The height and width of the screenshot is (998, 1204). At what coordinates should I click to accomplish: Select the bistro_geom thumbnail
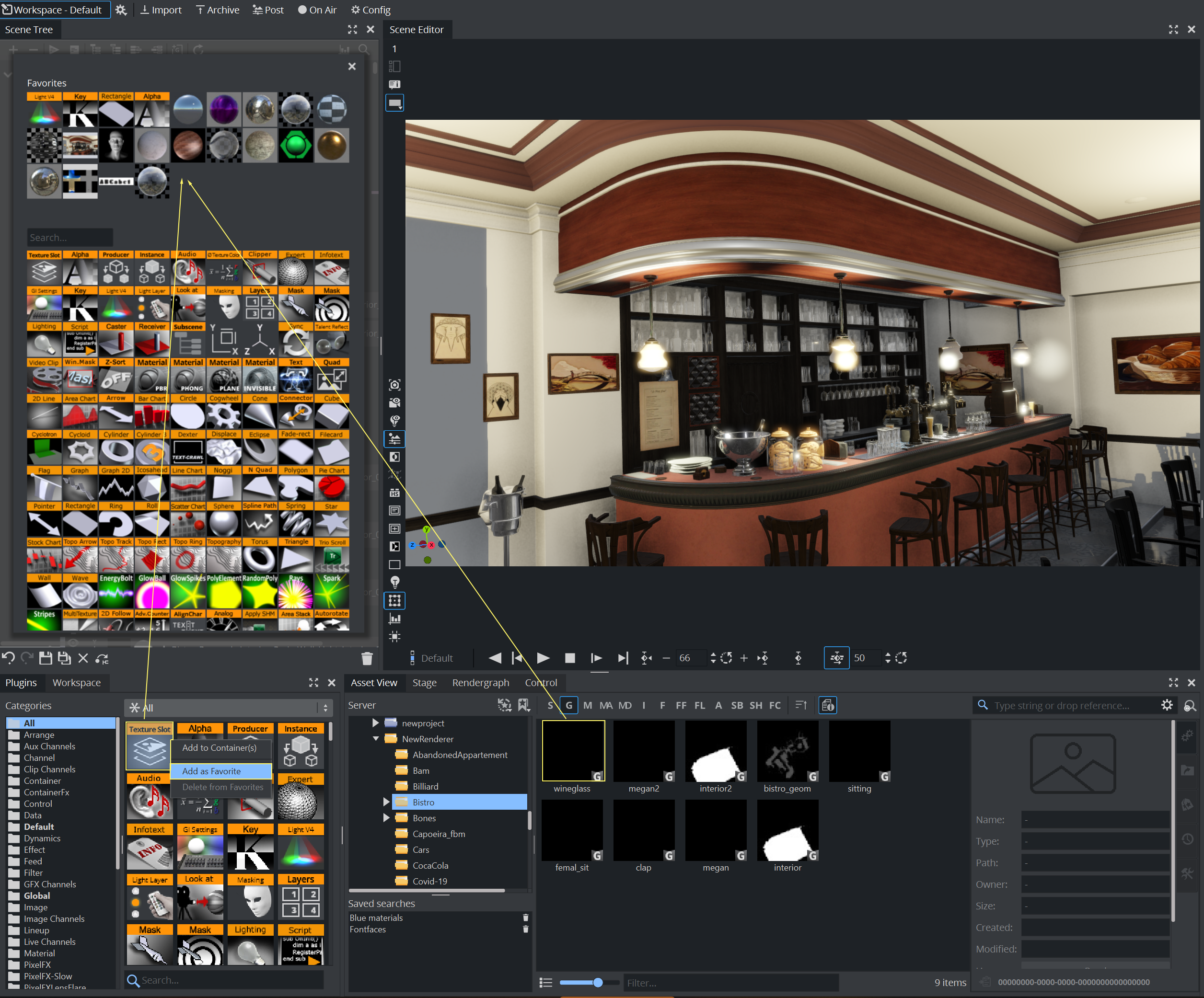788,750
